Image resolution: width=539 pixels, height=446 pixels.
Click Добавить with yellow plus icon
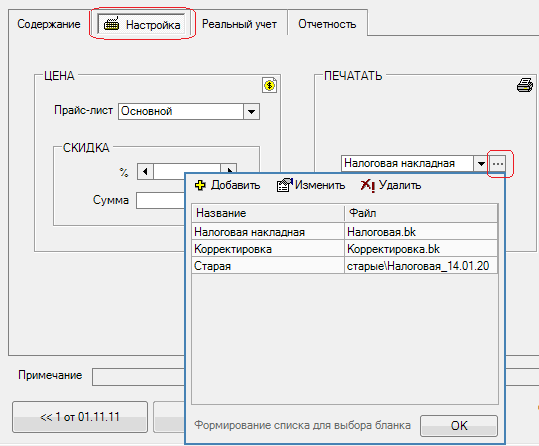[227, 185]
